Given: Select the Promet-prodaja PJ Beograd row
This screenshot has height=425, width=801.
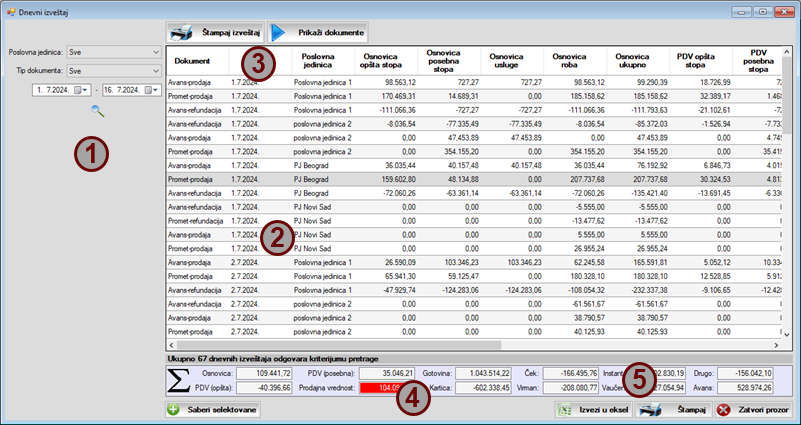Looking at the screenshot, I should pos(475,179).
